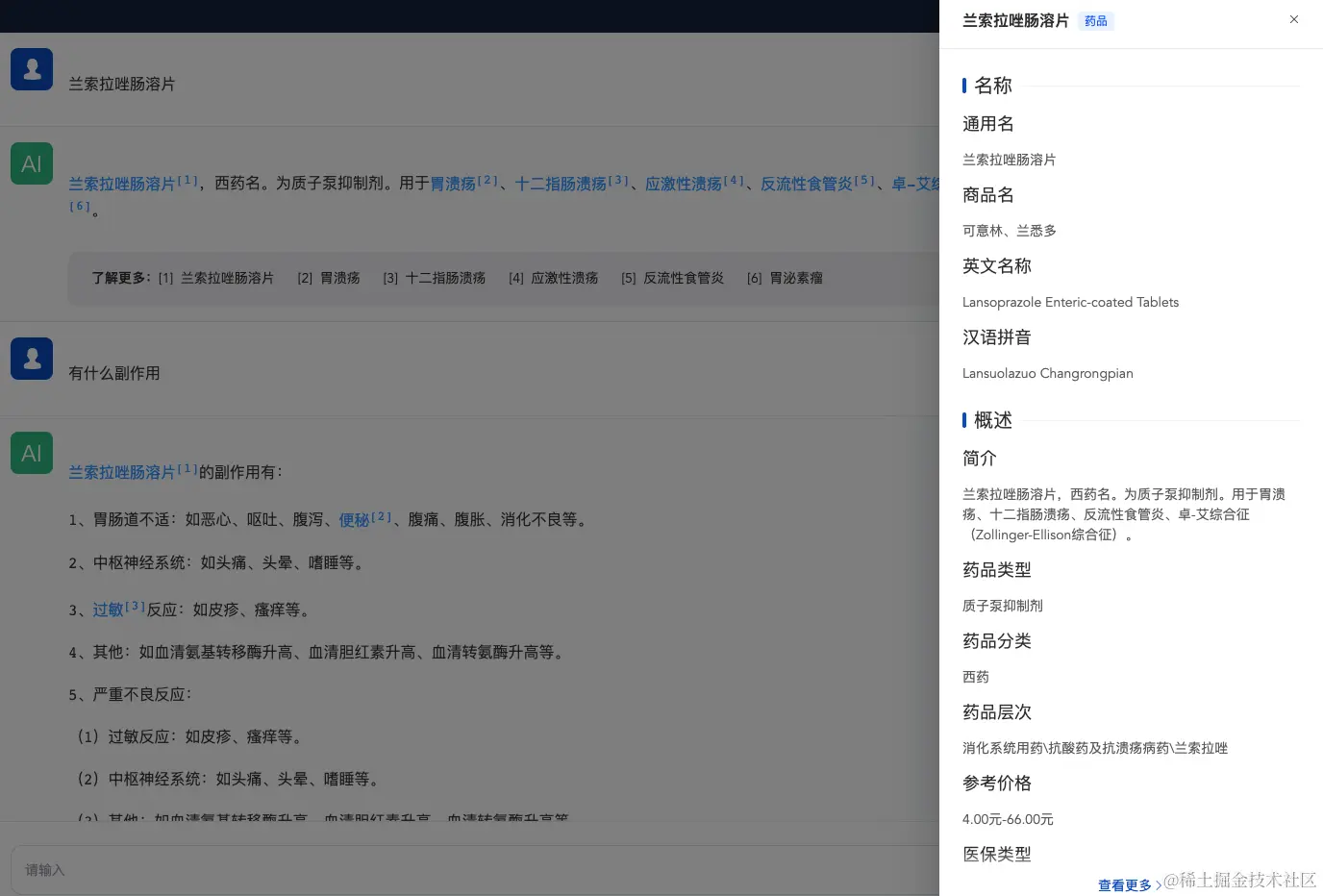The height and width of the screenshot is (896, 1323).
Task: Open the 应激性溃疡[4] link
Action: click(x=694, y=183)
